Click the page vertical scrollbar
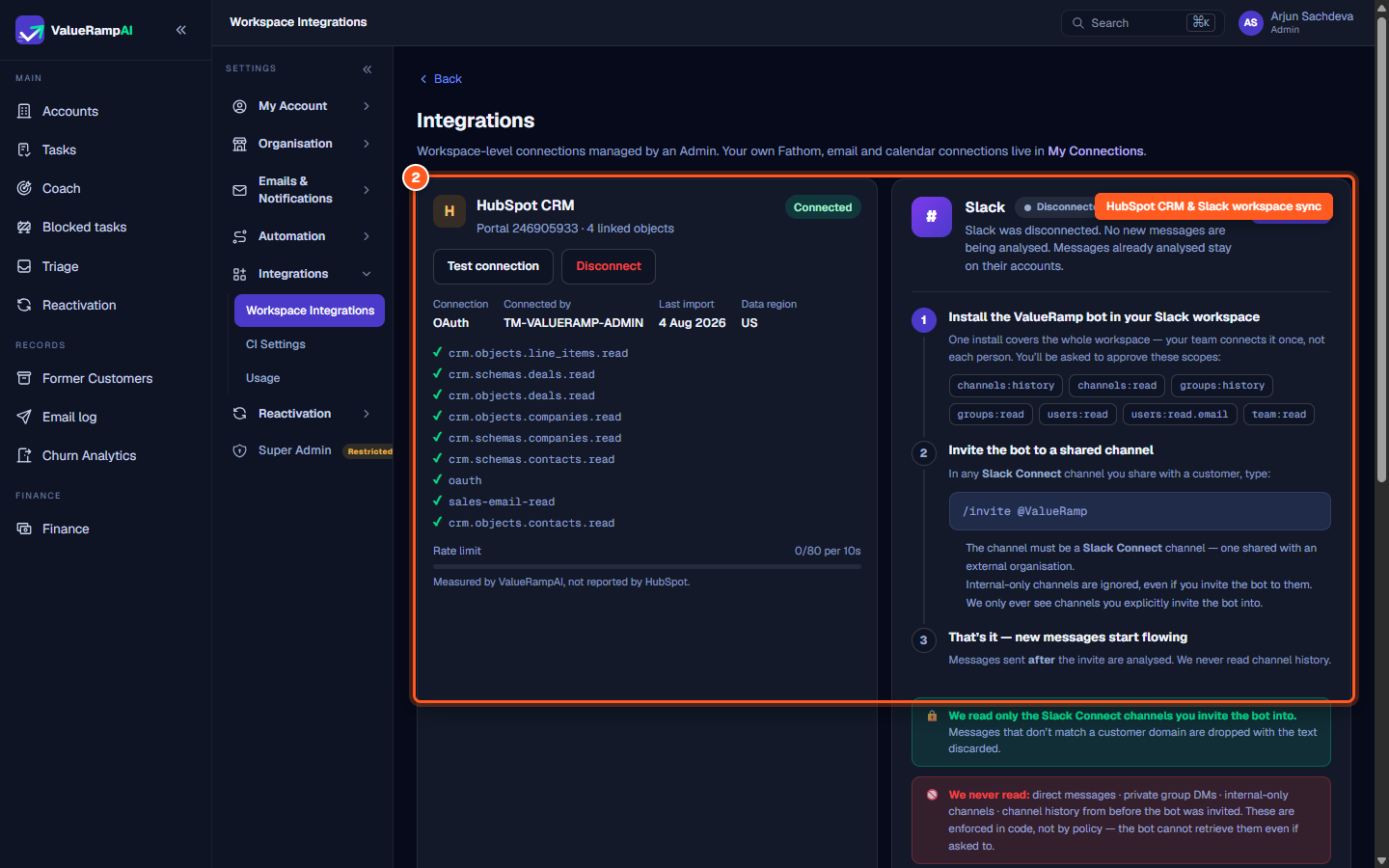The height and width of the screenshot is (868, 1389). [x=1381, y=251]
